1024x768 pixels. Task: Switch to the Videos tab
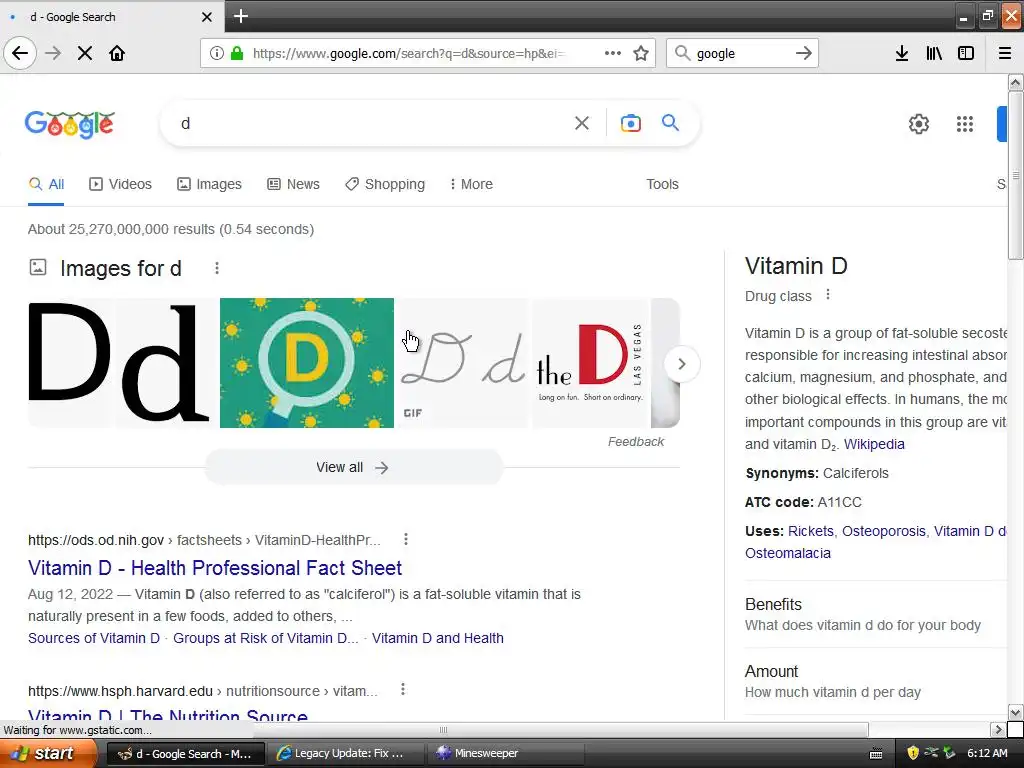(120, 184)
